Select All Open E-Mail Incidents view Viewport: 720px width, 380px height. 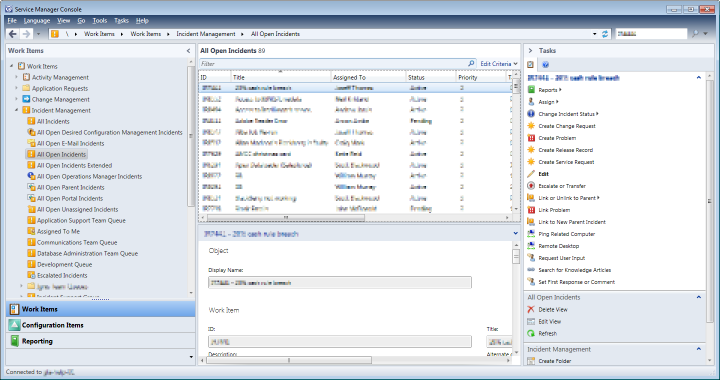pyautogui.click(x=70, y=143)
